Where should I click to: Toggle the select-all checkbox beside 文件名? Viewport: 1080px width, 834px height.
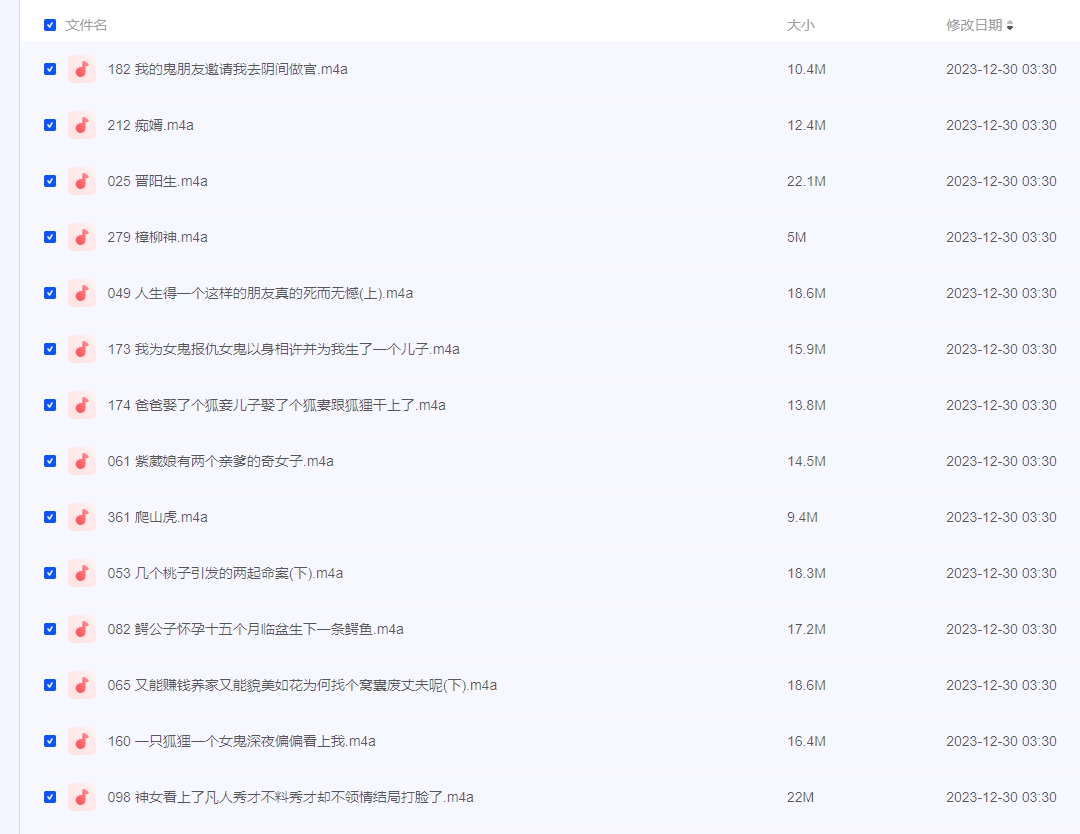pyautogui.click(x=50, y=25)
